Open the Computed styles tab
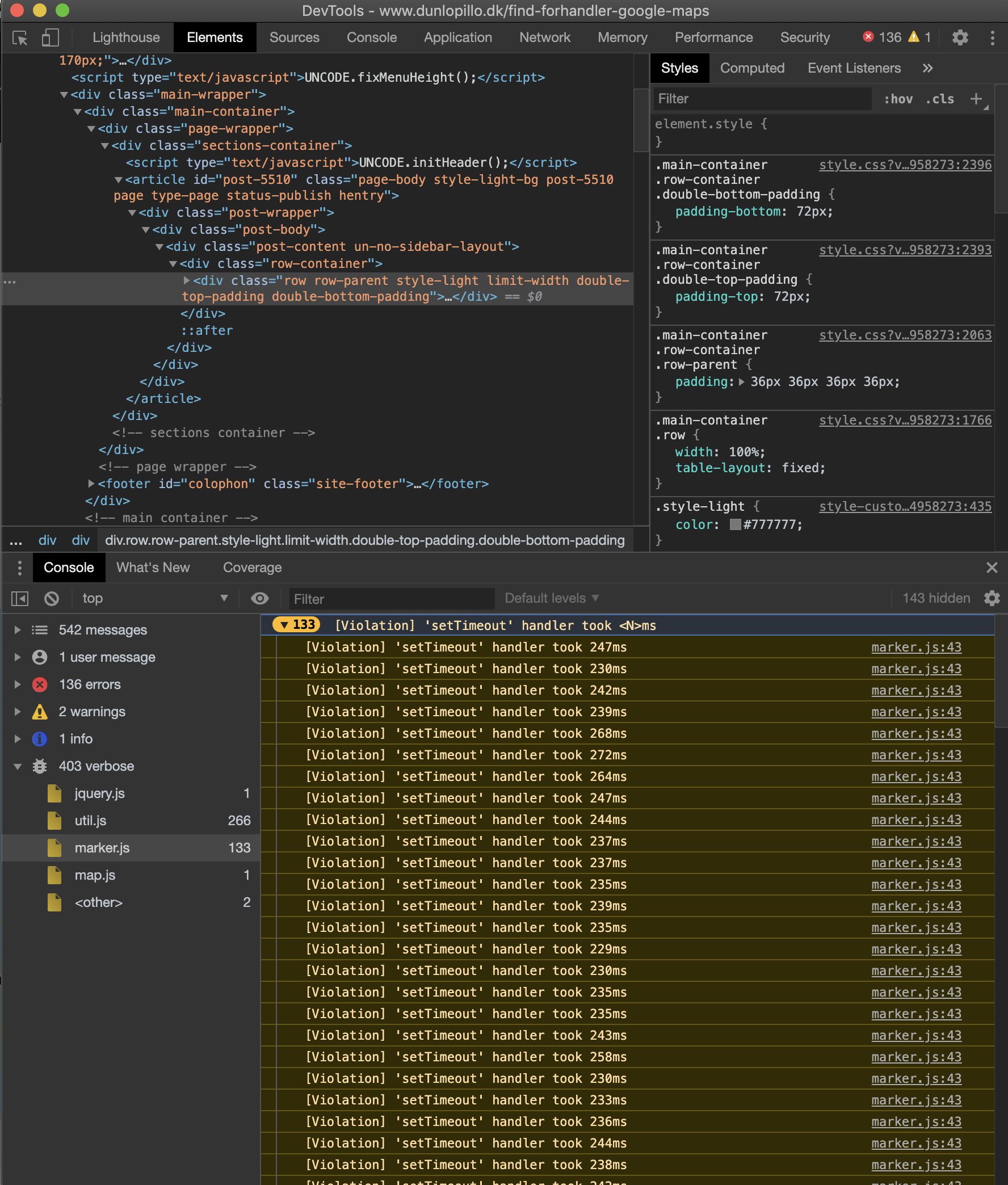Screen dimensions: 1008x1185 (x=752, y=68)
